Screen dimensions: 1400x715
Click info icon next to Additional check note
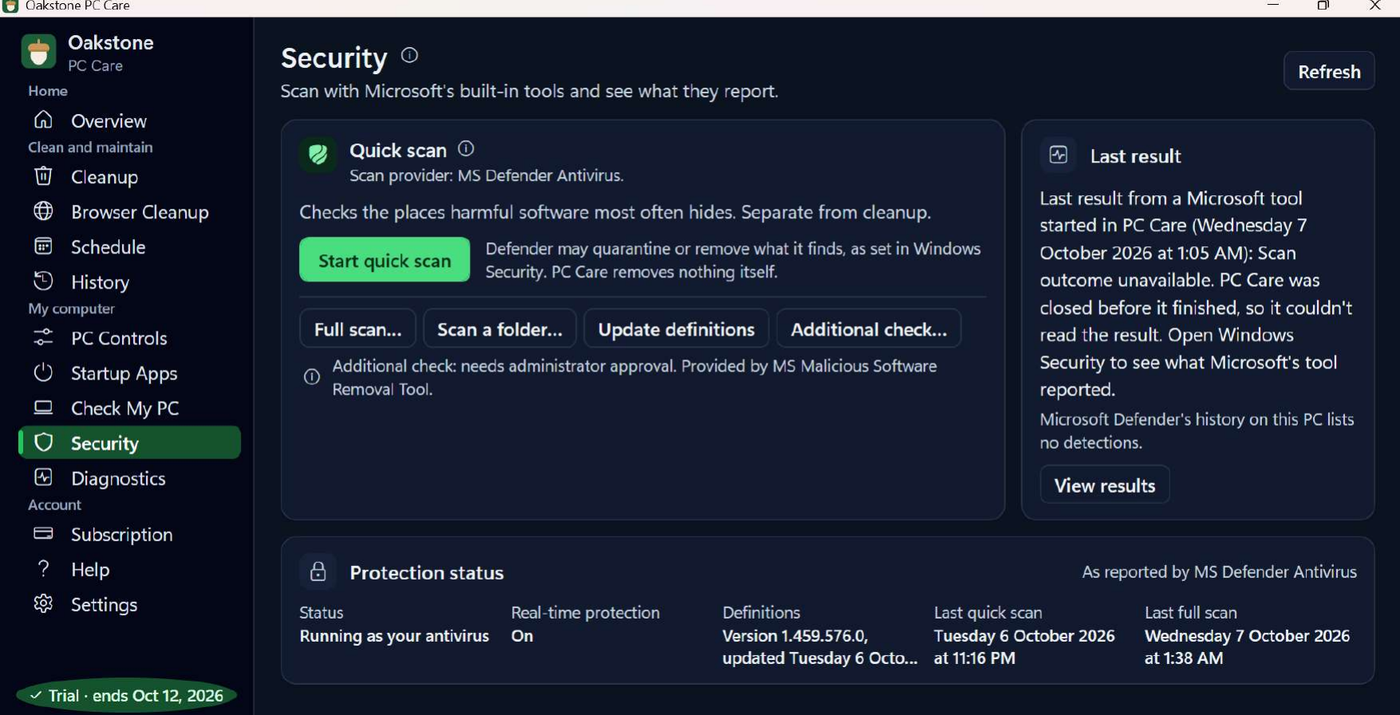(x=312, y=377)
